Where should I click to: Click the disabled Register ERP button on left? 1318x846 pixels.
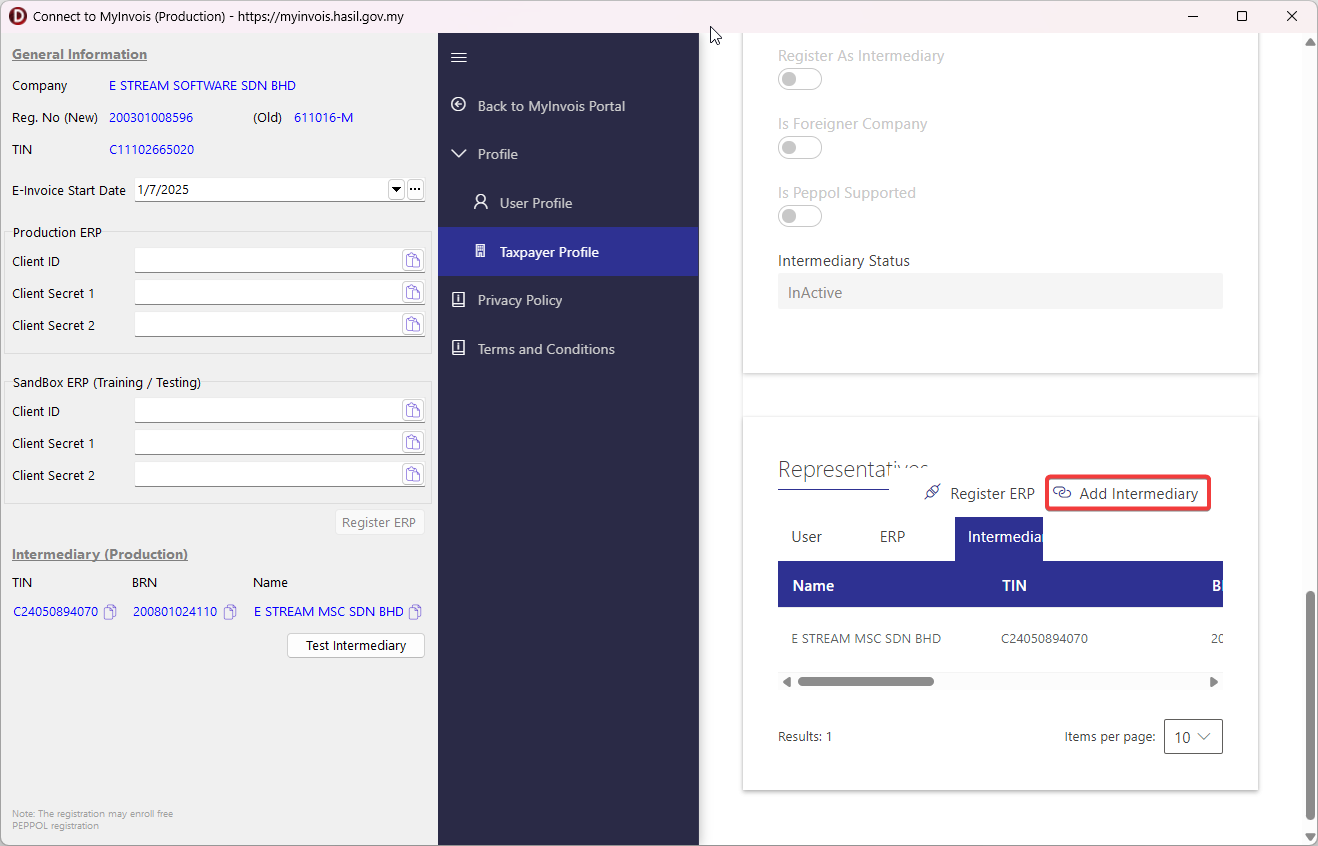[x=379, y=522]
